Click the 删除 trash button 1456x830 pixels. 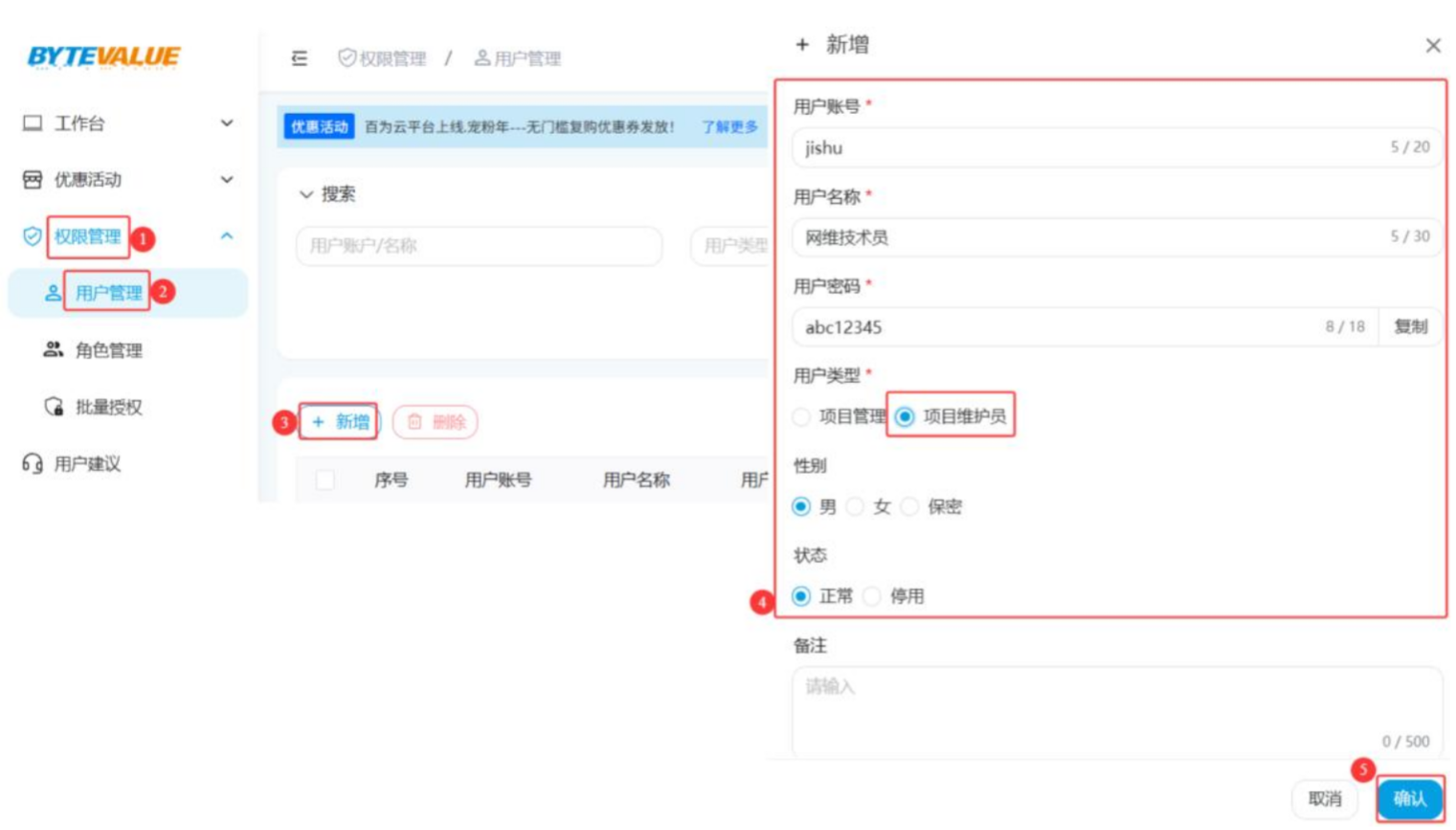(x=436, y=422)
